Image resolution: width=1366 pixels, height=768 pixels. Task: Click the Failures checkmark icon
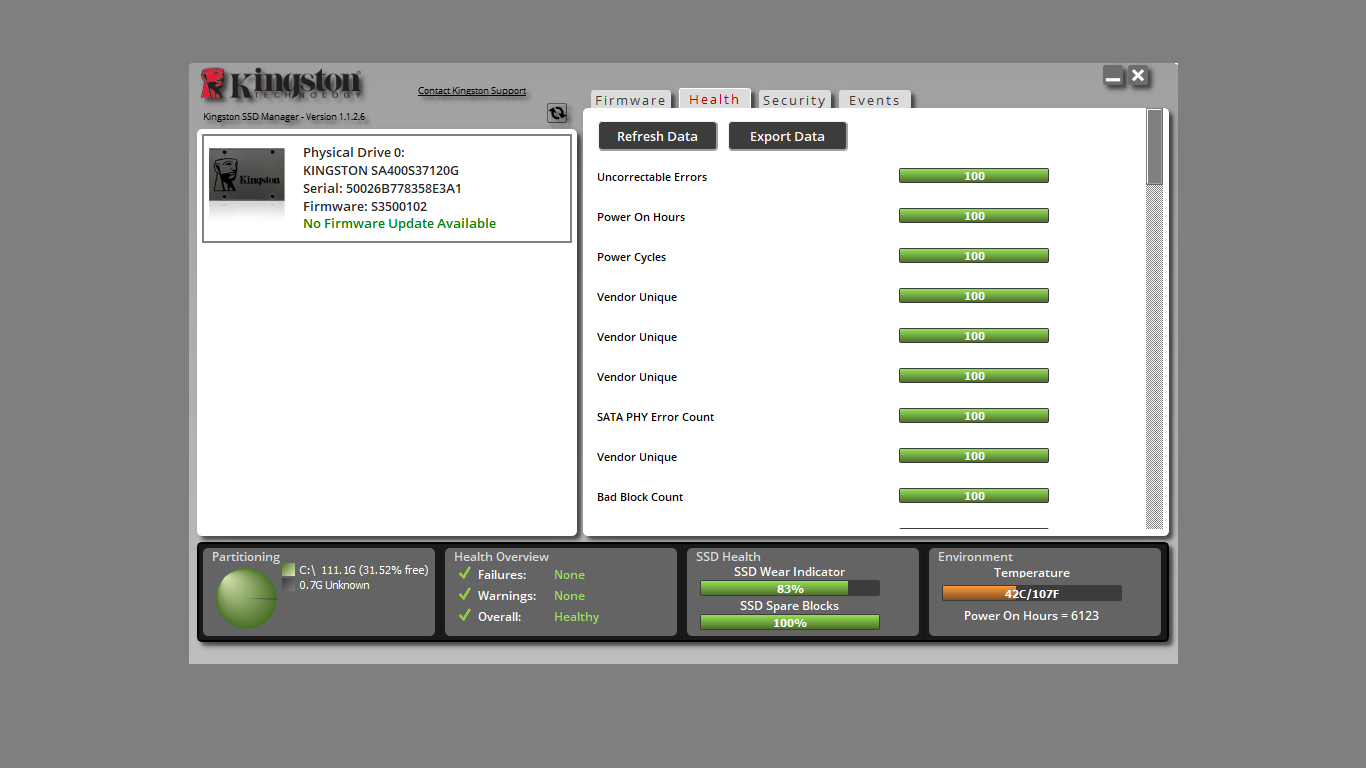pos(464,574)
